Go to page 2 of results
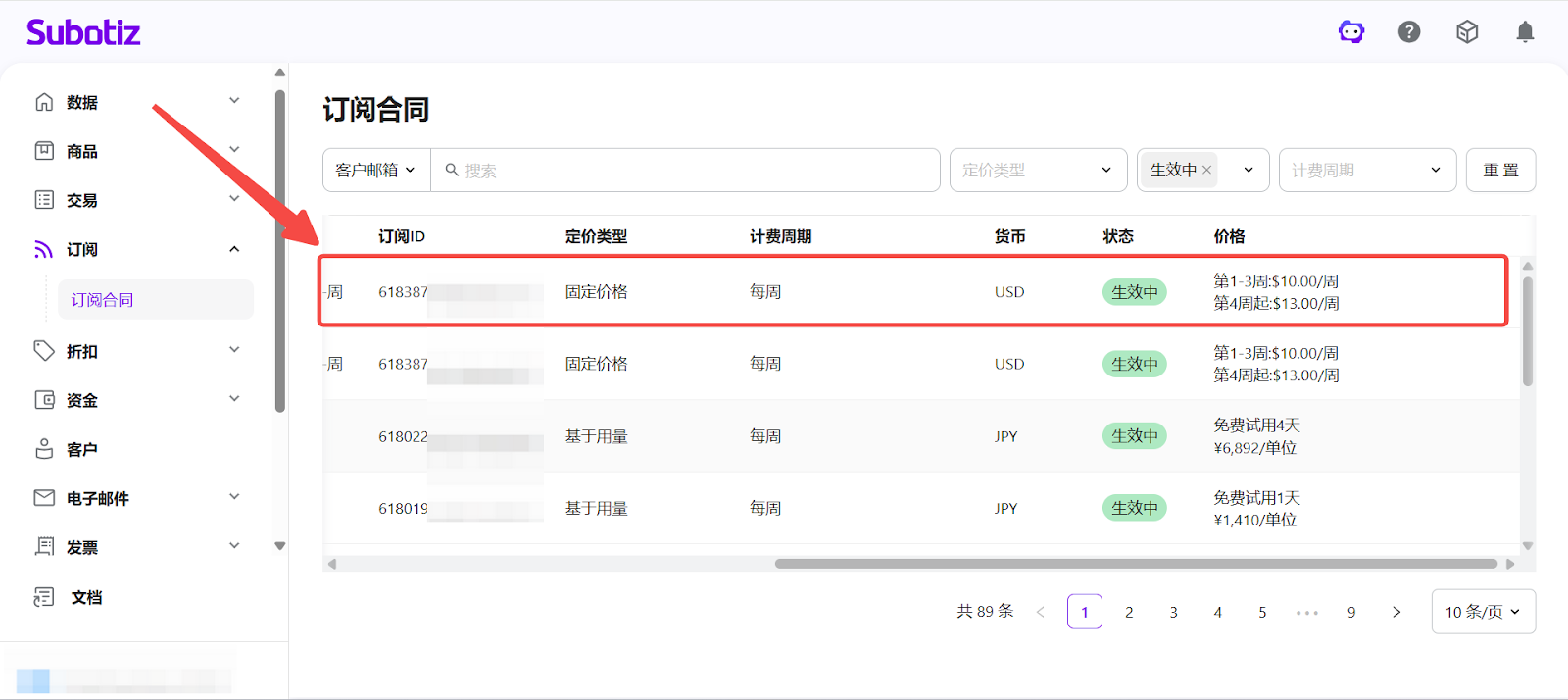 point(1129,612)
